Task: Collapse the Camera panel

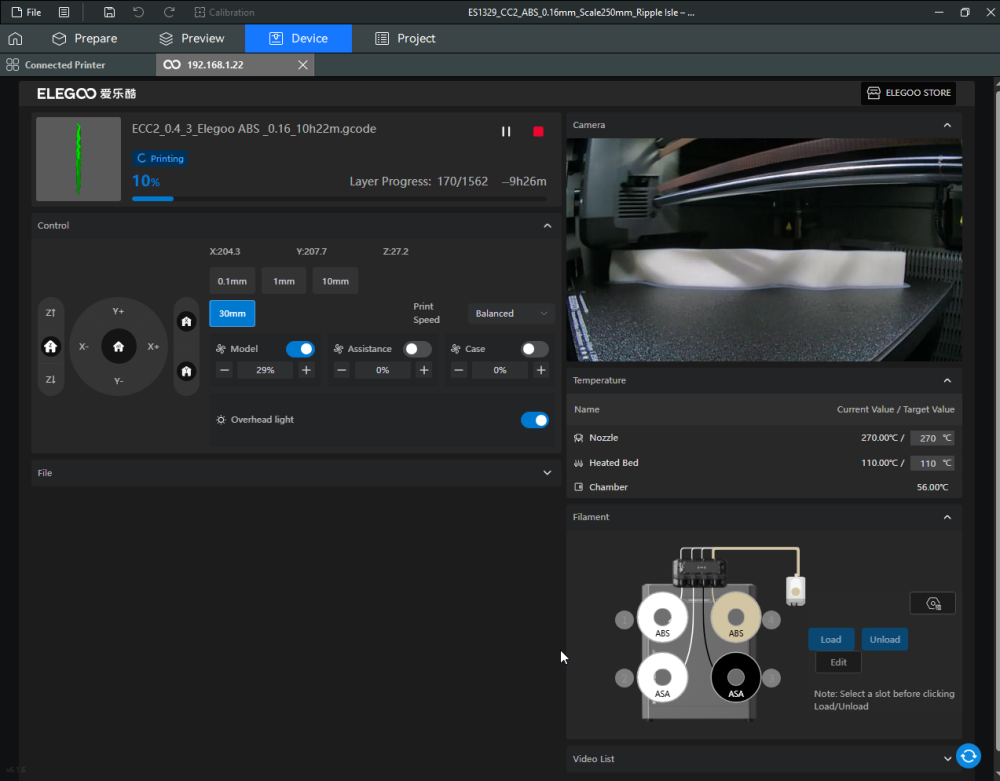Action: pyautogui.click(x=947, y=125)
